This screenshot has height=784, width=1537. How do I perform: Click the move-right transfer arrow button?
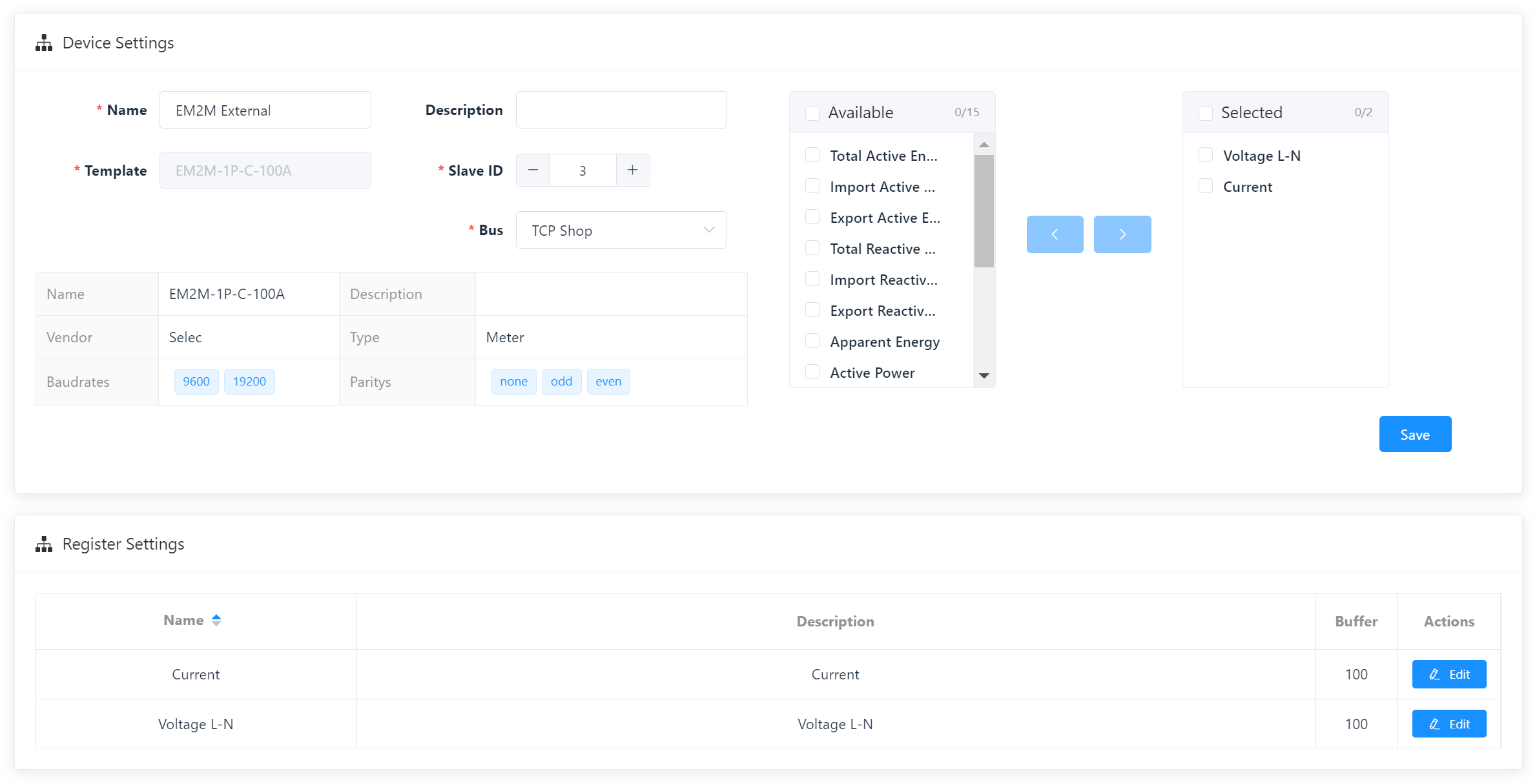(x=1122, y=234)
